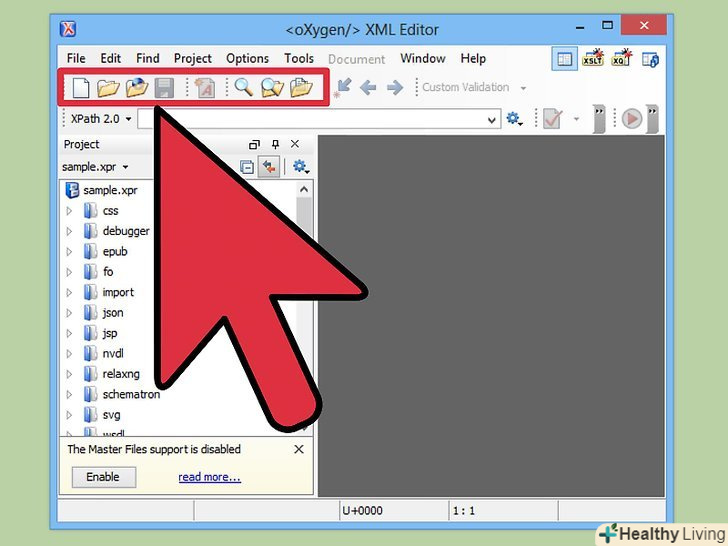Open Project panel settings gear icon

(x=301, y=166)
